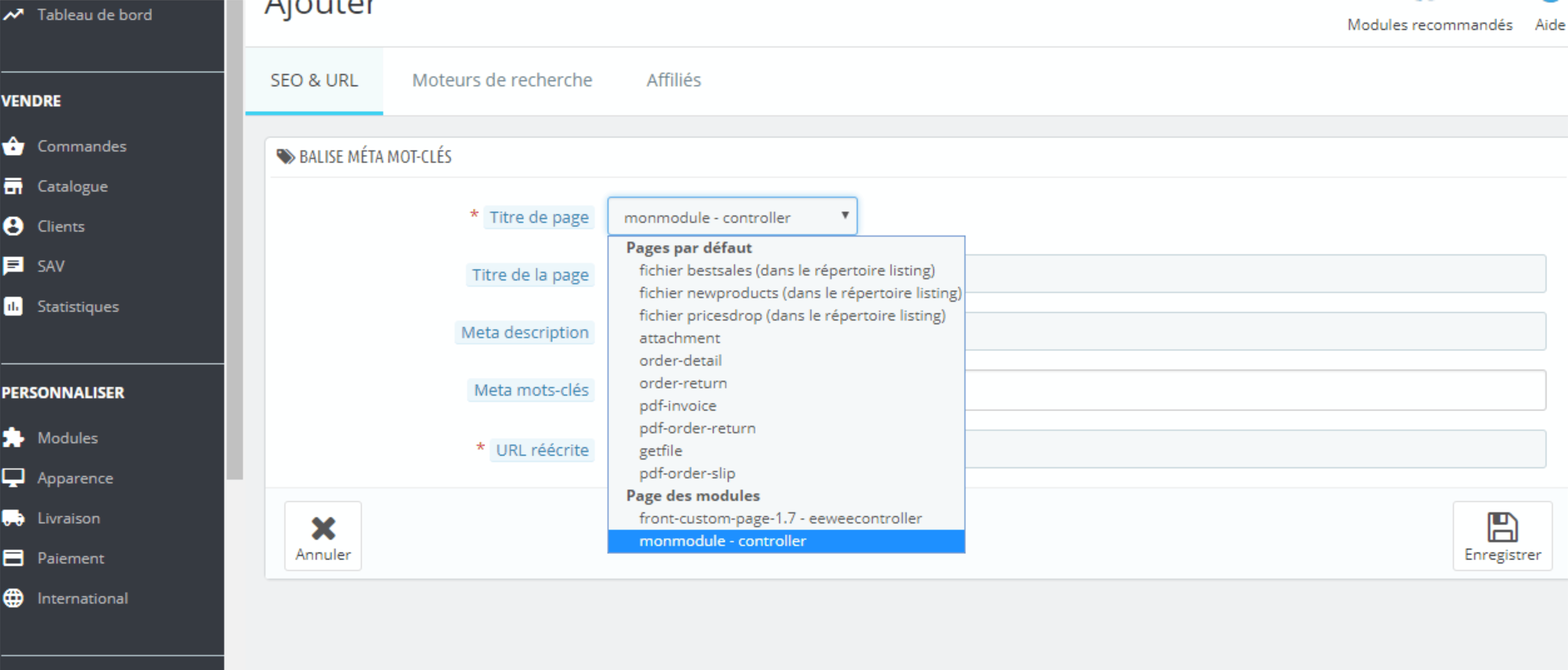Click the Statistiques bar chart icon

pyautogui.click(x=14, y=306)
